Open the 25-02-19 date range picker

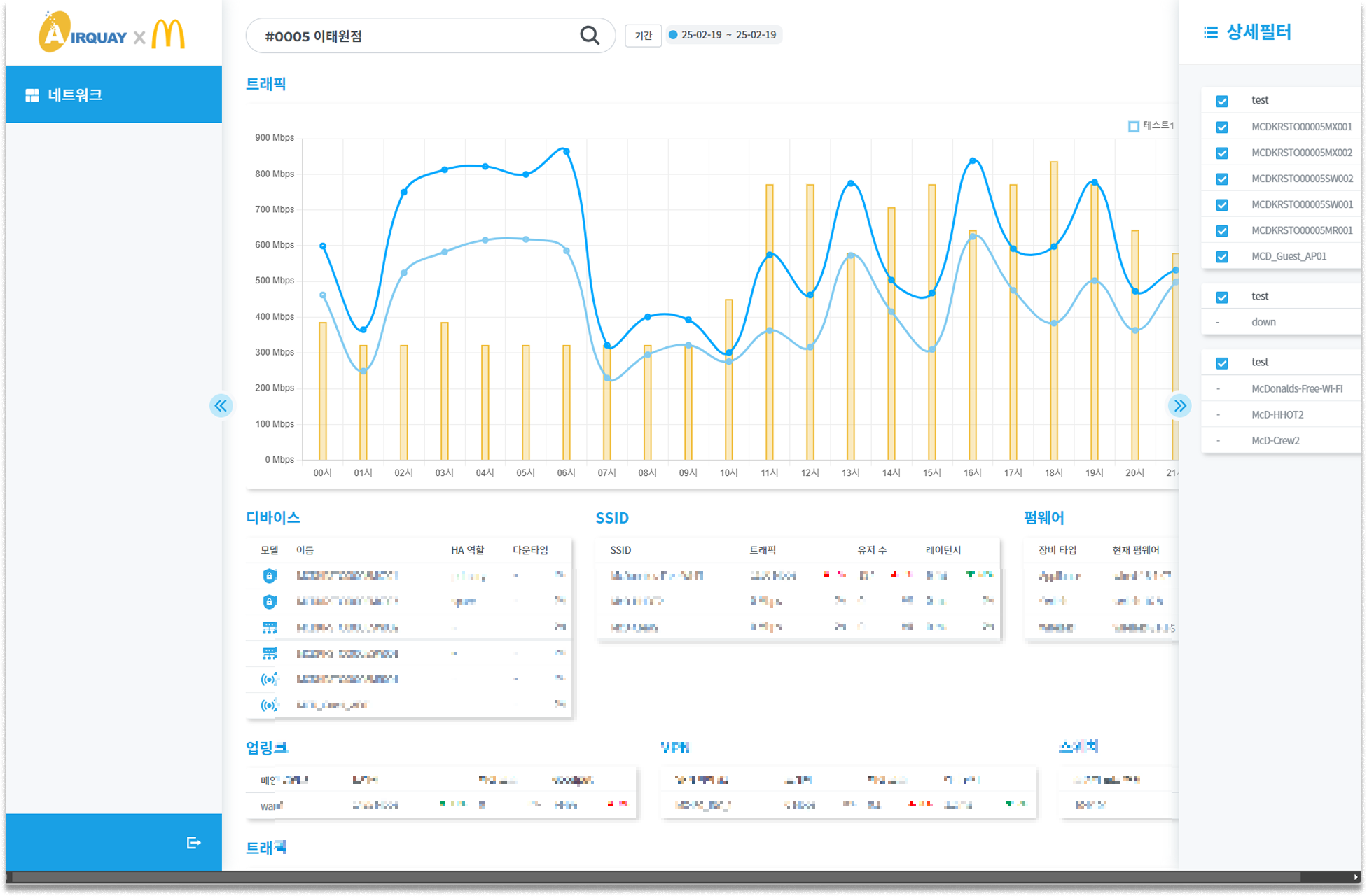[x=724, y=35]
